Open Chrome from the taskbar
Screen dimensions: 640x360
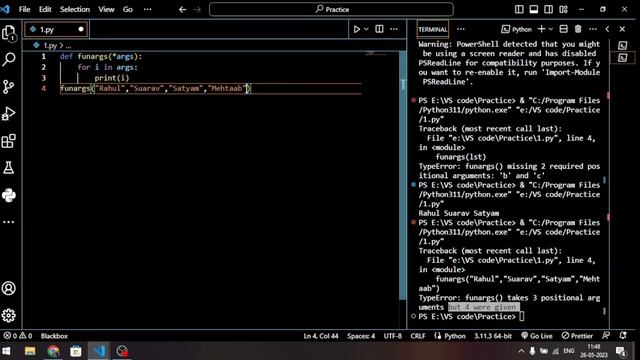coord(53,351)
